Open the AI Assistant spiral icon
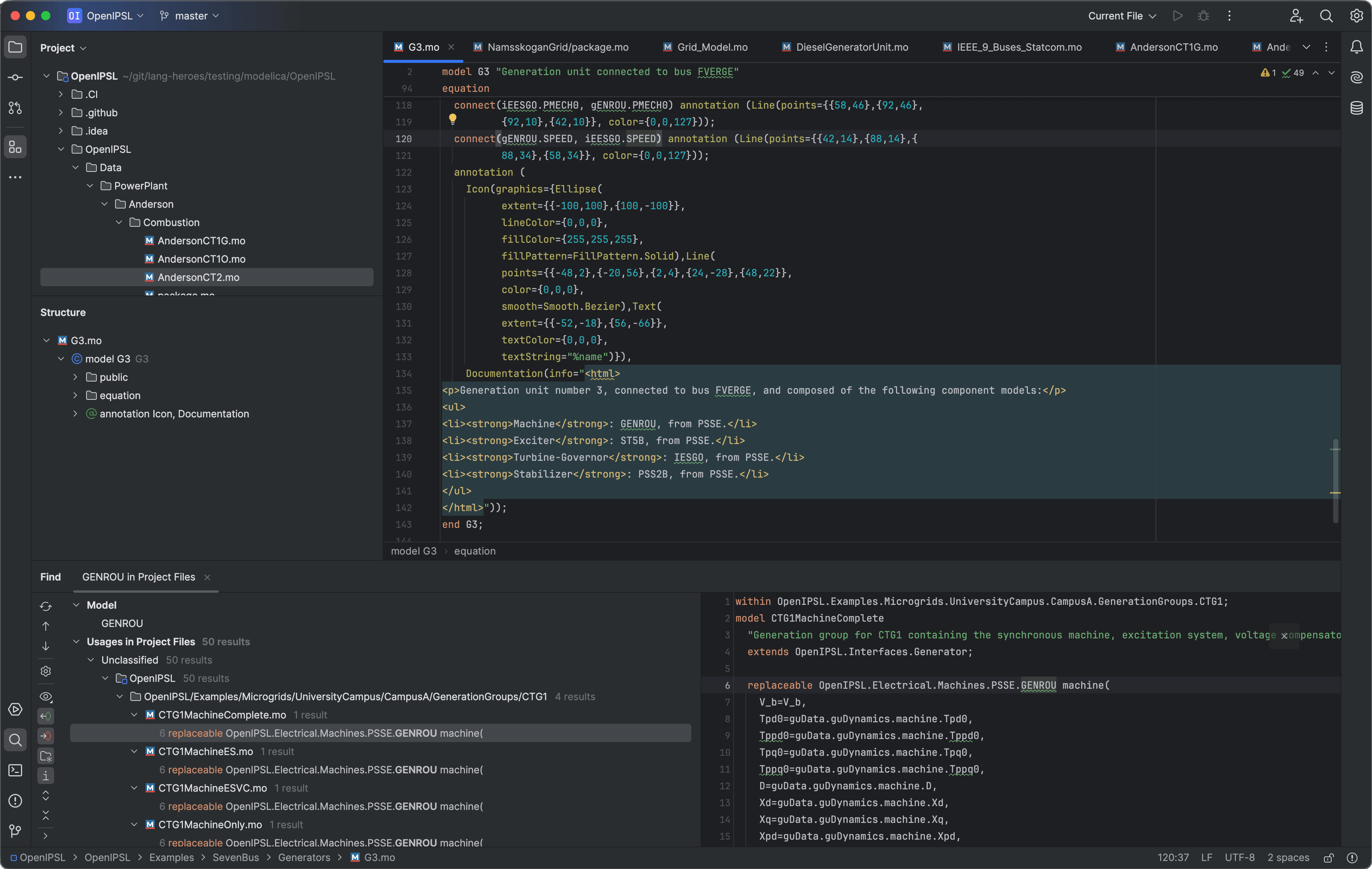 tap(1357, 77)
